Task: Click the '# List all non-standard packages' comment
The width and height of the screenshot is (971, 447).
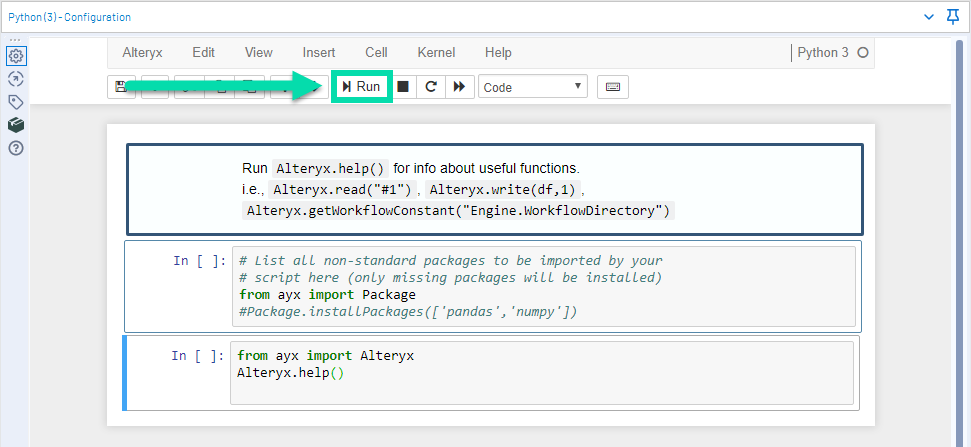Action: point(450,260)
